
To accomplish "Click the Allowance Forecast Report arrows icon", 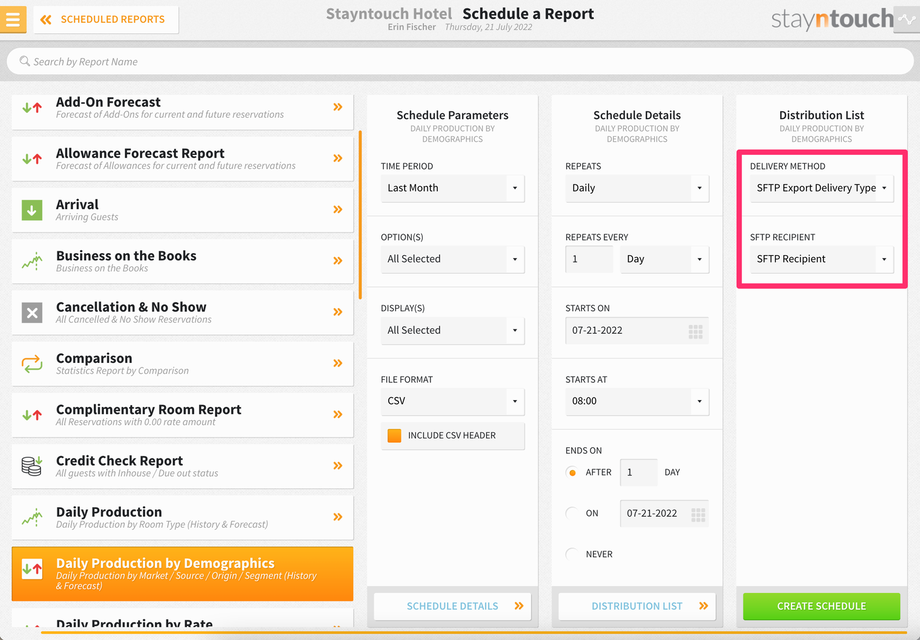I will [x=32, y=158].
